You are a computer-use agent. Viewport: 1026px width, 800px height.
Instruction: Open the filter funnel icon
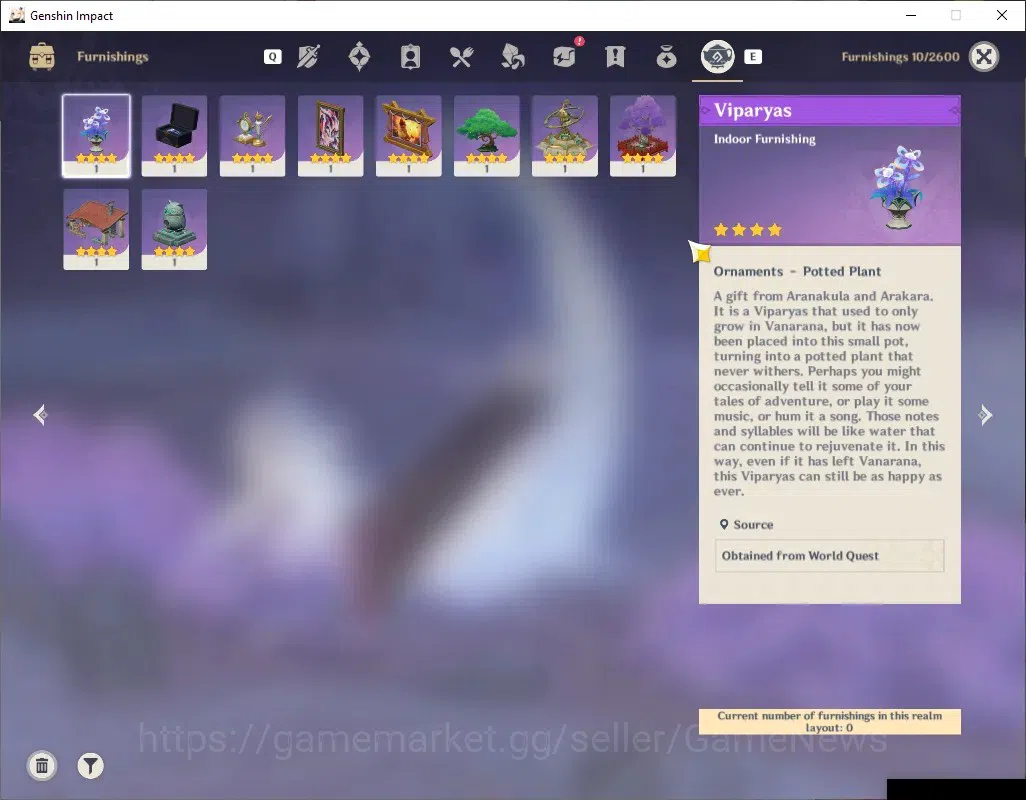coord(90,766)
